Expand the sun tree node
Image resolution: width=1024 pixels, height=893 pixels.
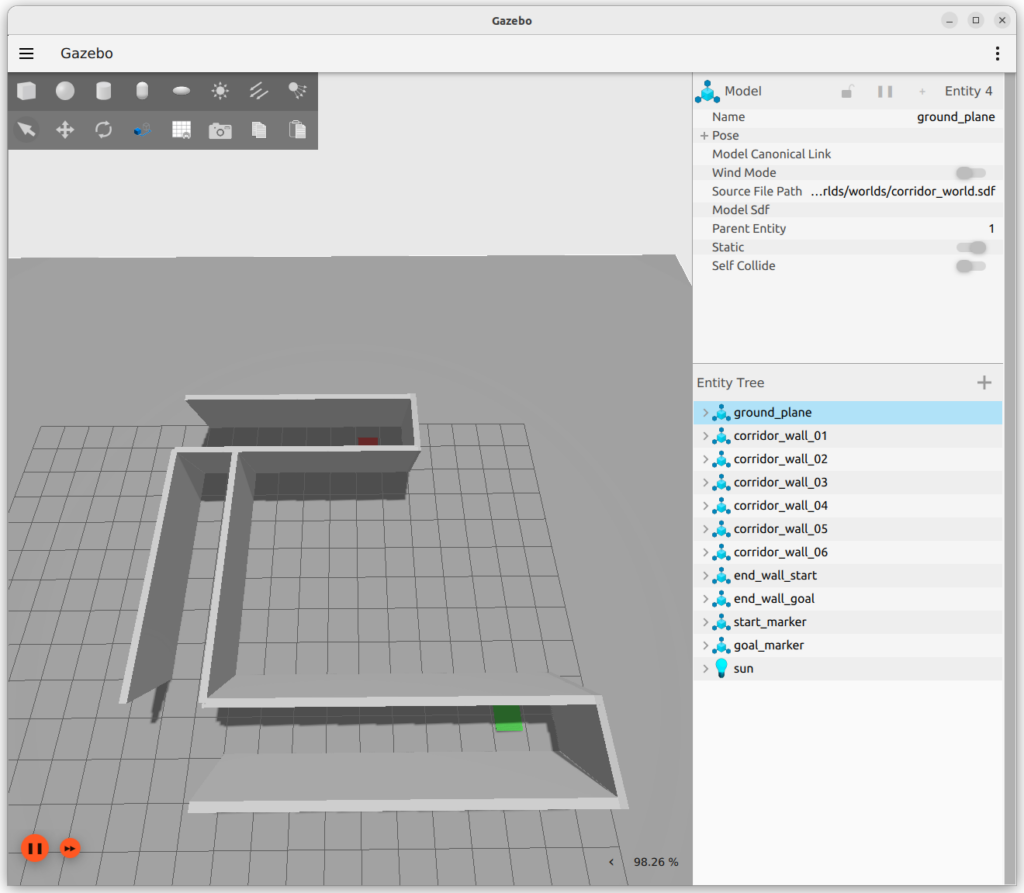(x=705, y=668)
